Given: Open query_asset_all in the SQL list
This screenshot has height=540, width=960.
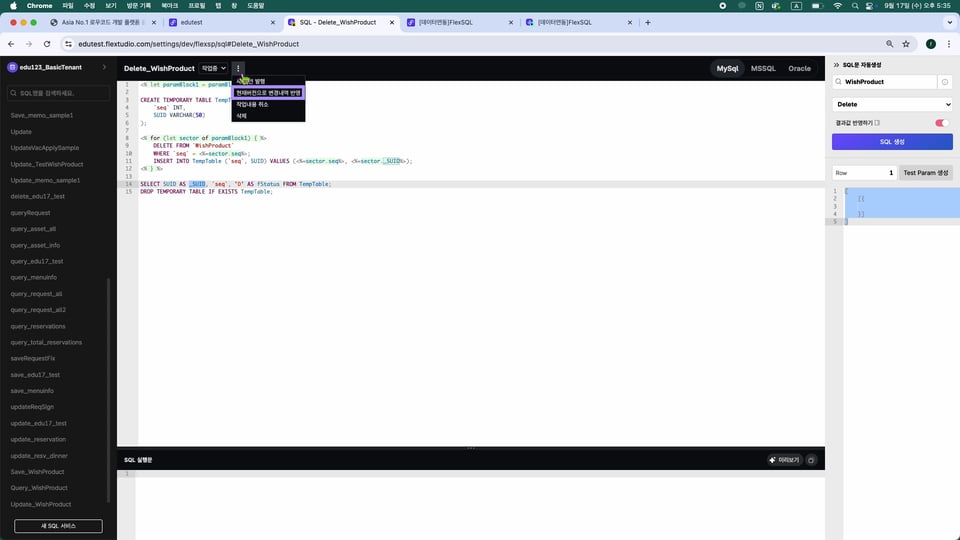Looking at the screenshot, I should (33, 229).
